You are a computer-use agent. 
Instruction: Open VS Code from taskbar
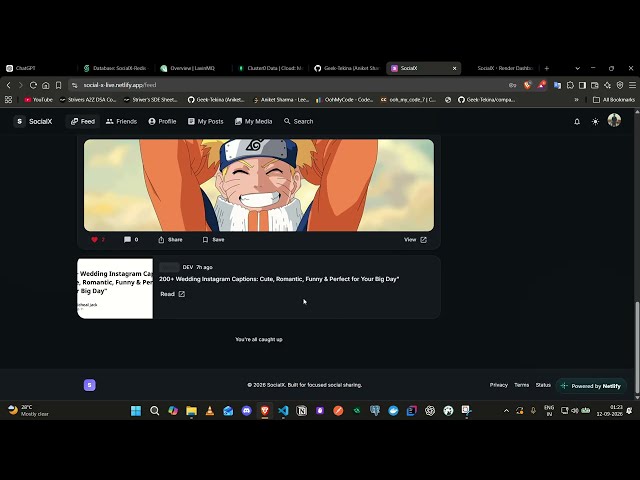point(283,411)
